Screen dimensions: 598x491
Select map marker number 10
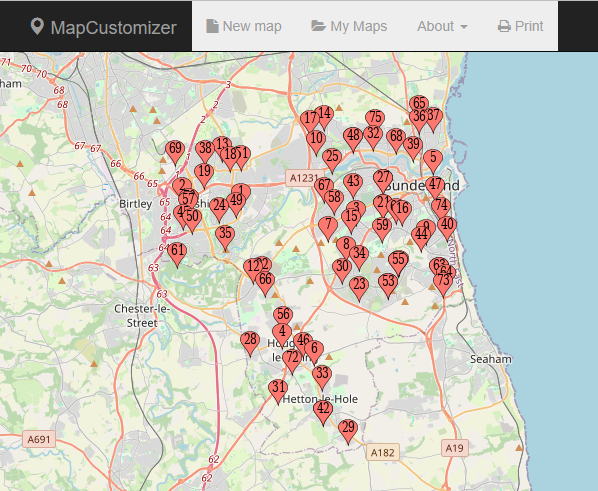point(316,140)
